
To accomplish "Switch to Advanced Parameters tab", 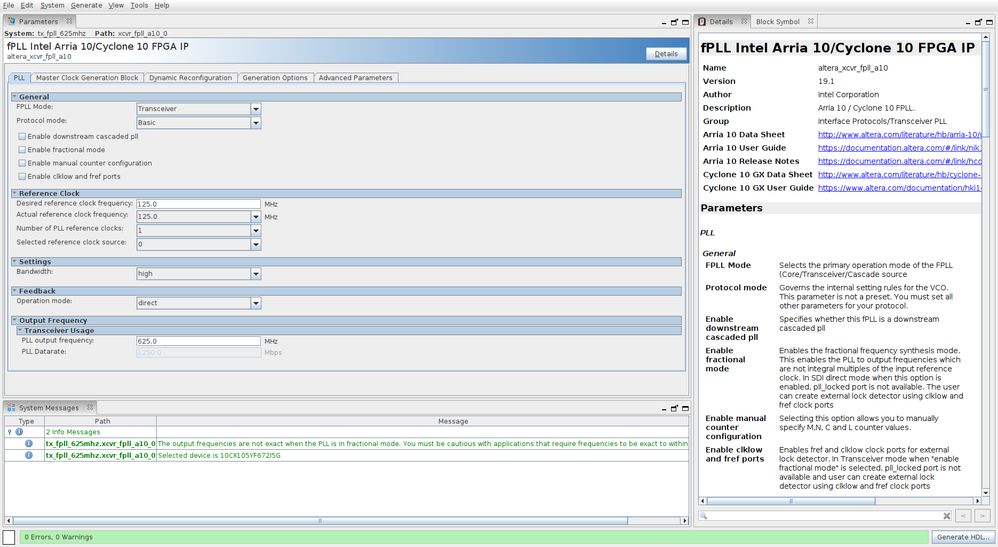I will (355, 78).
